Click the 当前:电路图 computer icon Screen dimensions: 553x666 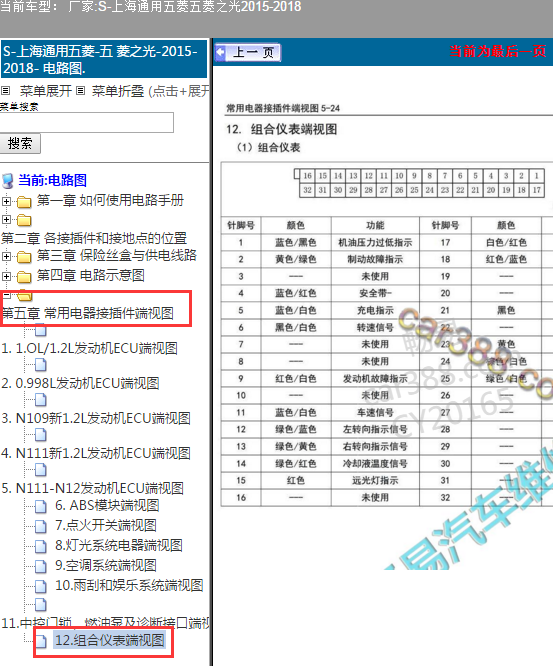[8, 181]
